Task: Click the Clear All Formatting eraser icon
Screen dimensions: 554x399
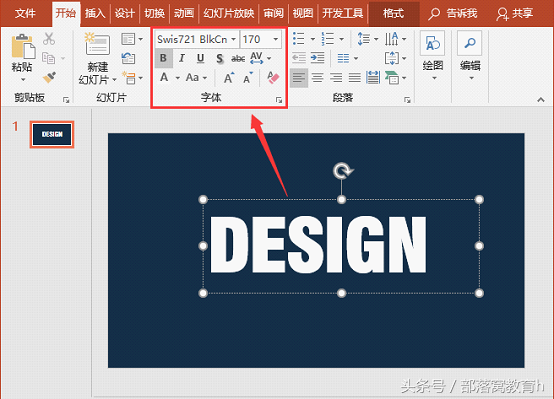Action: pyautogui.click(x=273, y=78)
